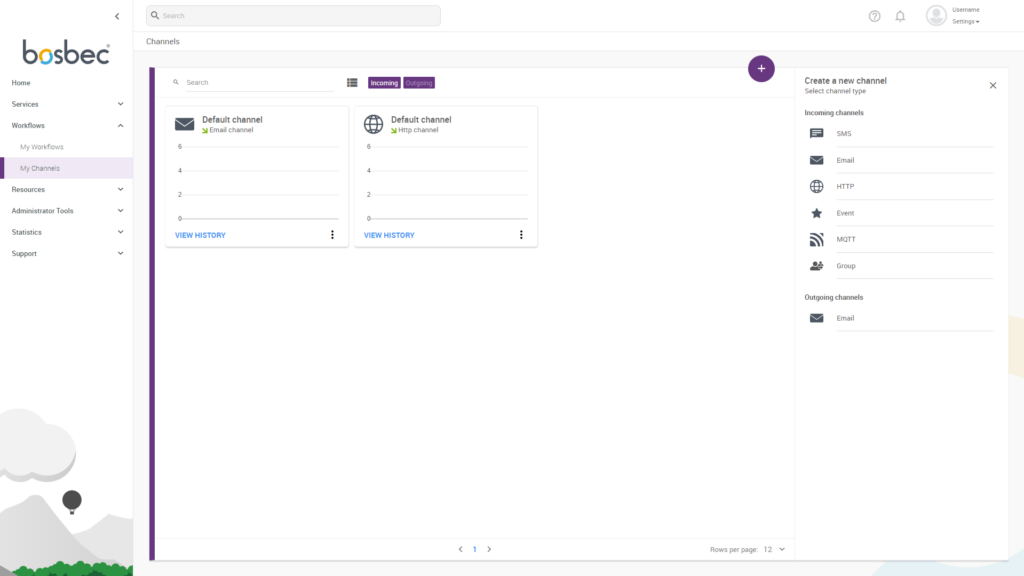Click the magnifier icon in channel search

[x=176, y=82]
